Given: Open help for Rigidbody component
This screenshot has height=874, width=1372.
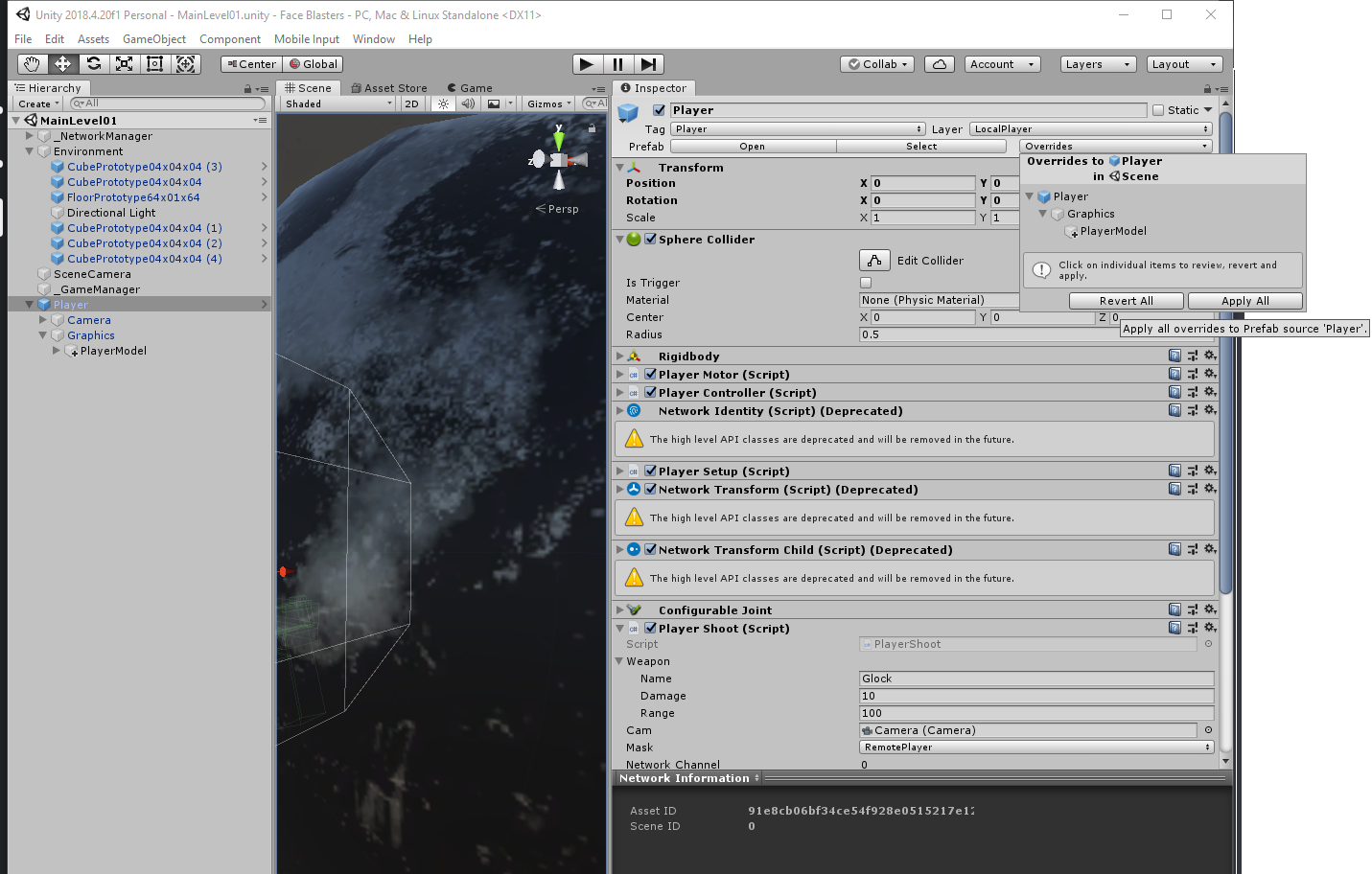Looking at the screenshot, I should point(1174,356).
